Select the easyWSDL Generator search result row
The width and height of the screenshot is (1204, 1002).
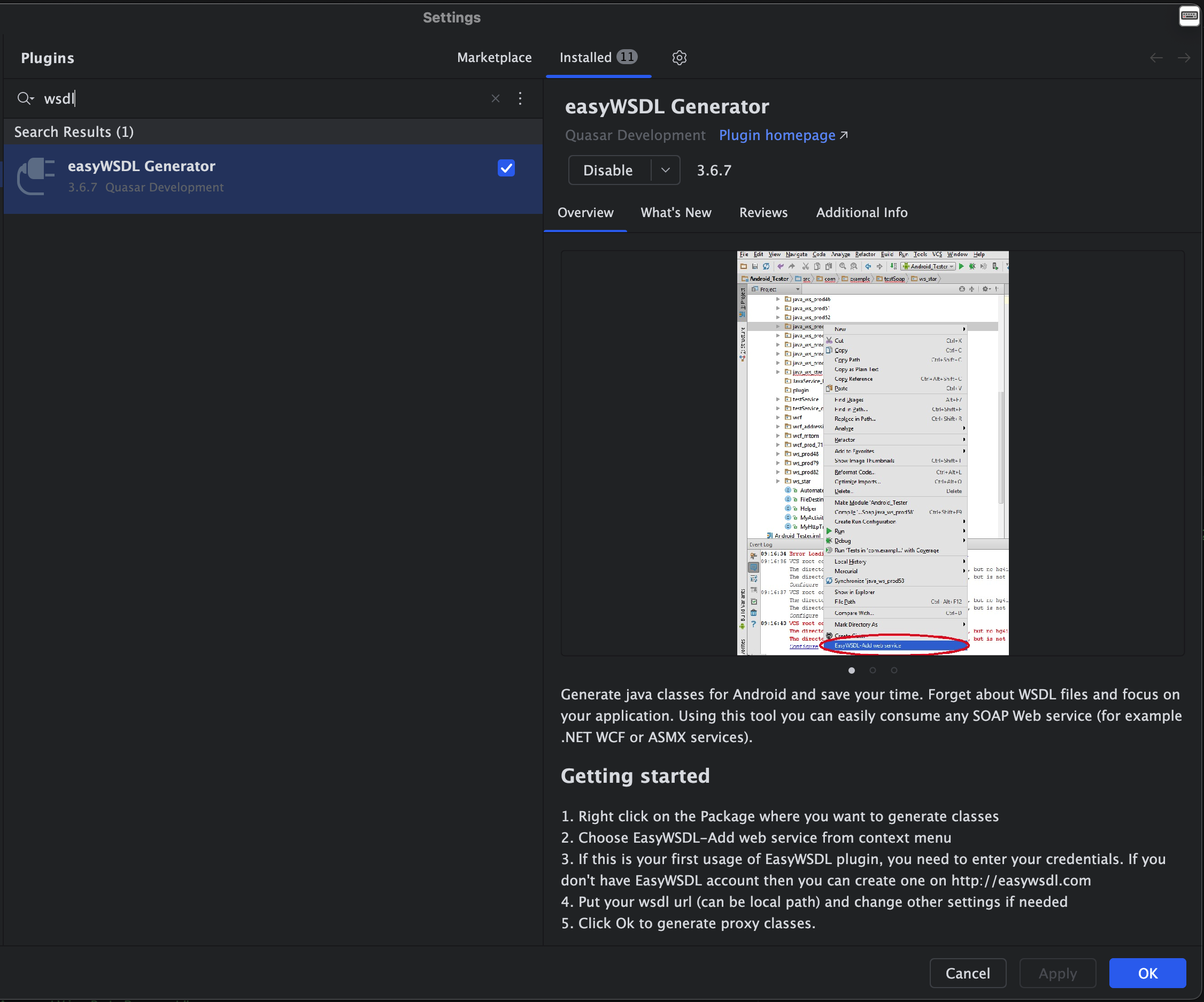tap(273, 179)
